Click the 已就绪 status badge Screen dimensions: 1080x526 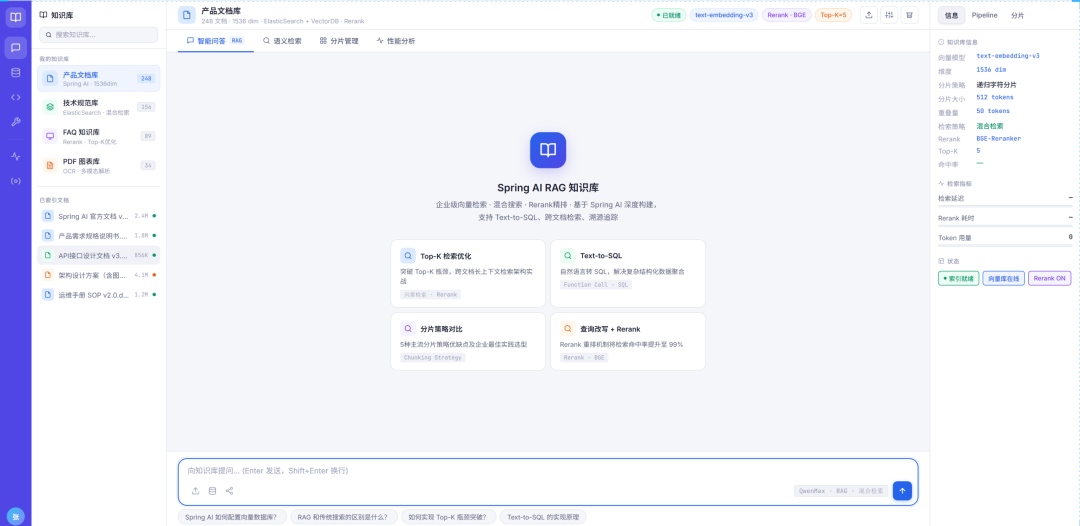click(668, 15)
